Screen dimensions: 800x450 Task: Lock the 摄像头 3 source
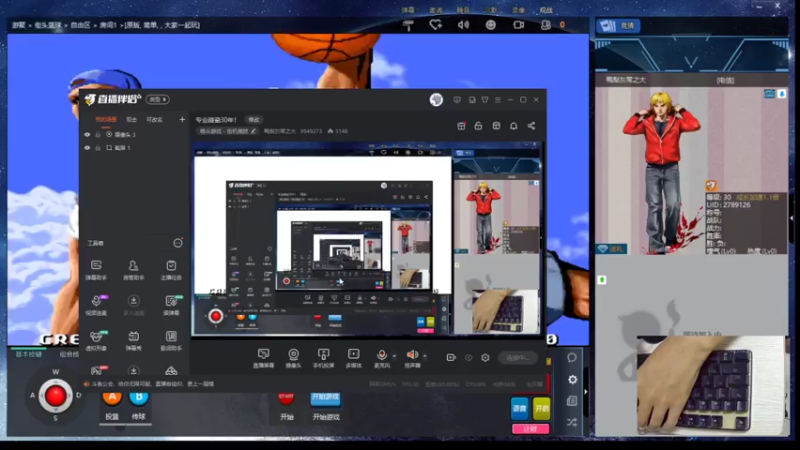98,134
